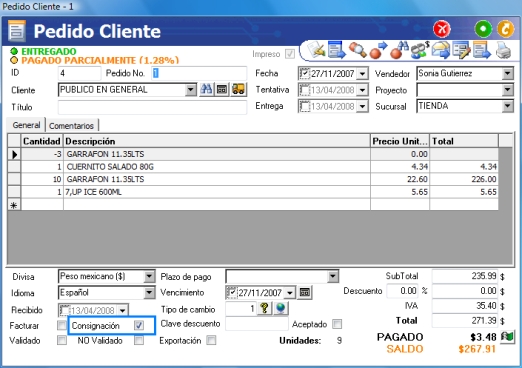522x368 pixels.
Task: Click the delivery truck icon beside Cliente
Action: (x=238, y=89)
